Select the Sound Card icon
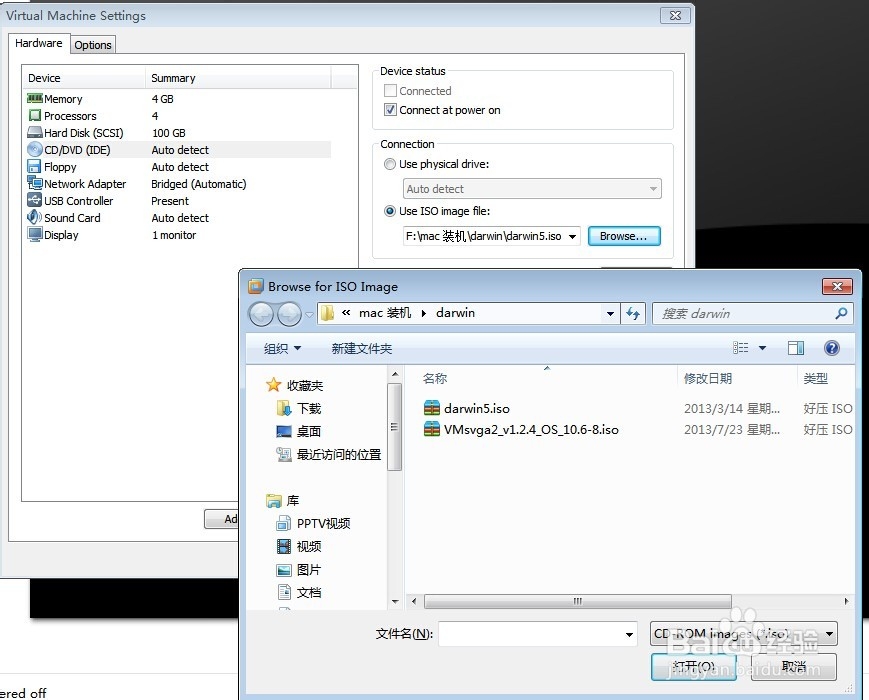This screenshot has height=700, width=869. pyautogui.click(x=34, y=217)
